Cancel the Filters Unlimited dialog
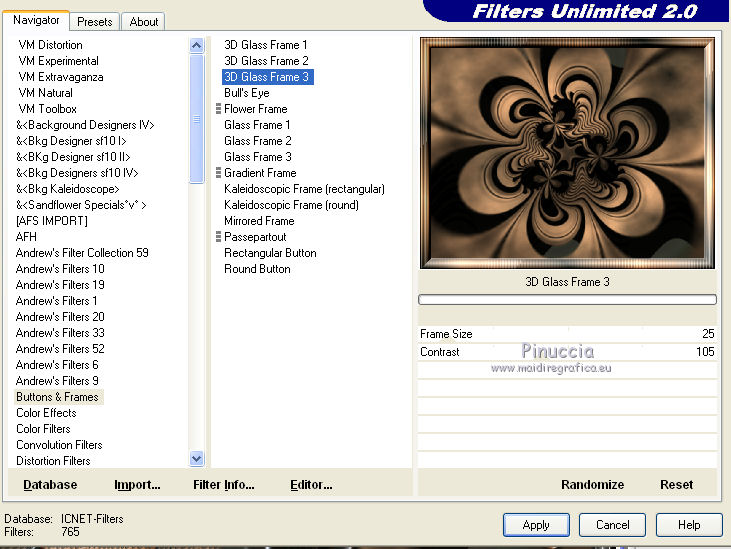 coord(613,525)
